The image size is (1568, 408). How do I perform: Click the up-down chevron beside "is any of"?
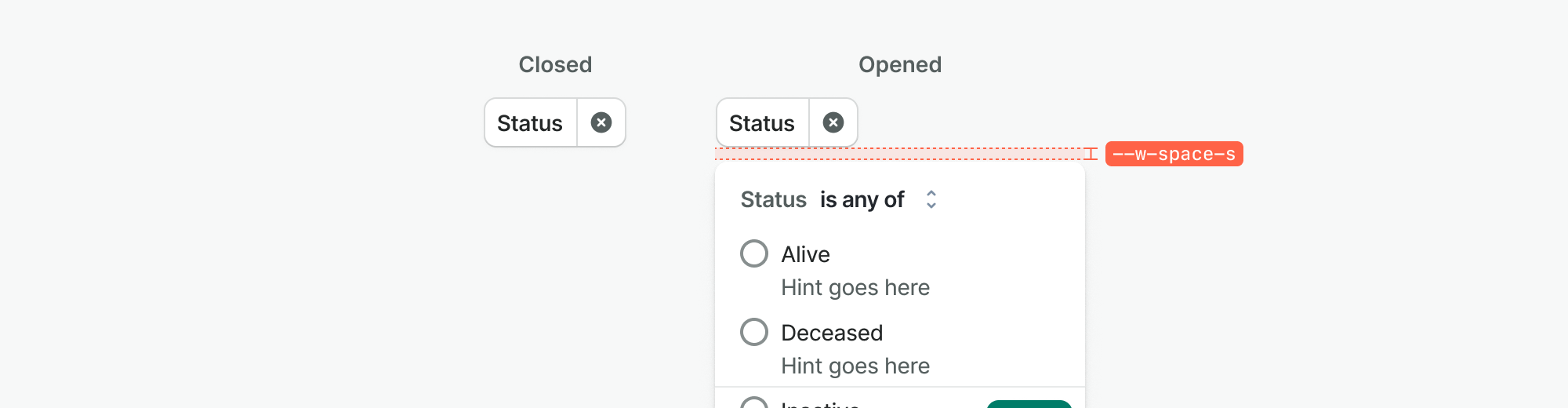pyautogui.click(x=931, y=199)
